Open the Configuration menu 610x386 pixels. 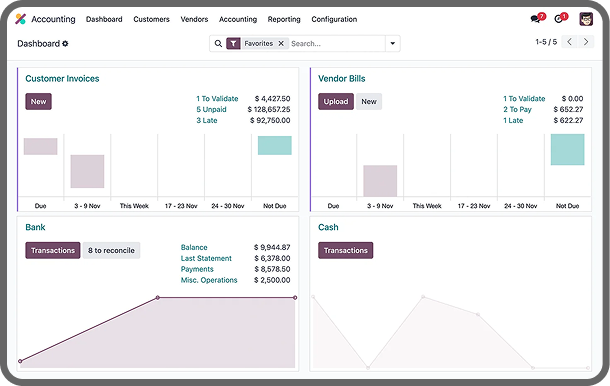coord(334,19)
